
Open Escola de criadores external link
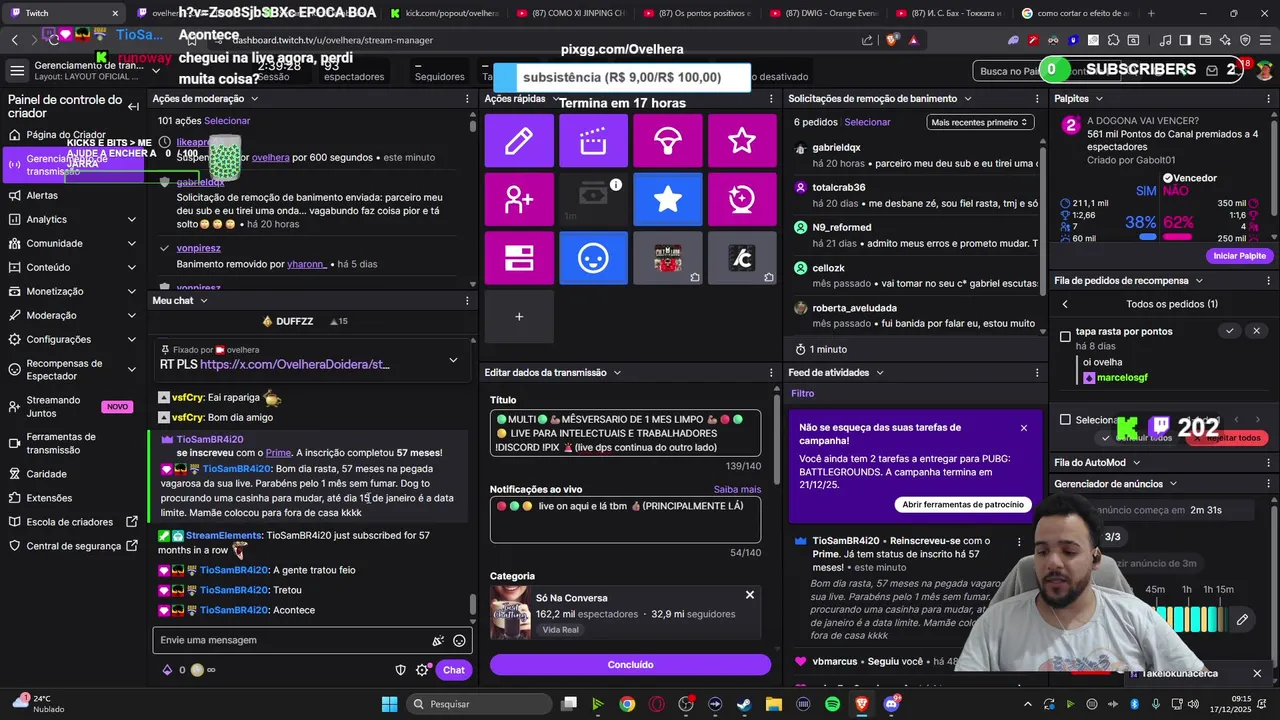click(x=71, y=522)
